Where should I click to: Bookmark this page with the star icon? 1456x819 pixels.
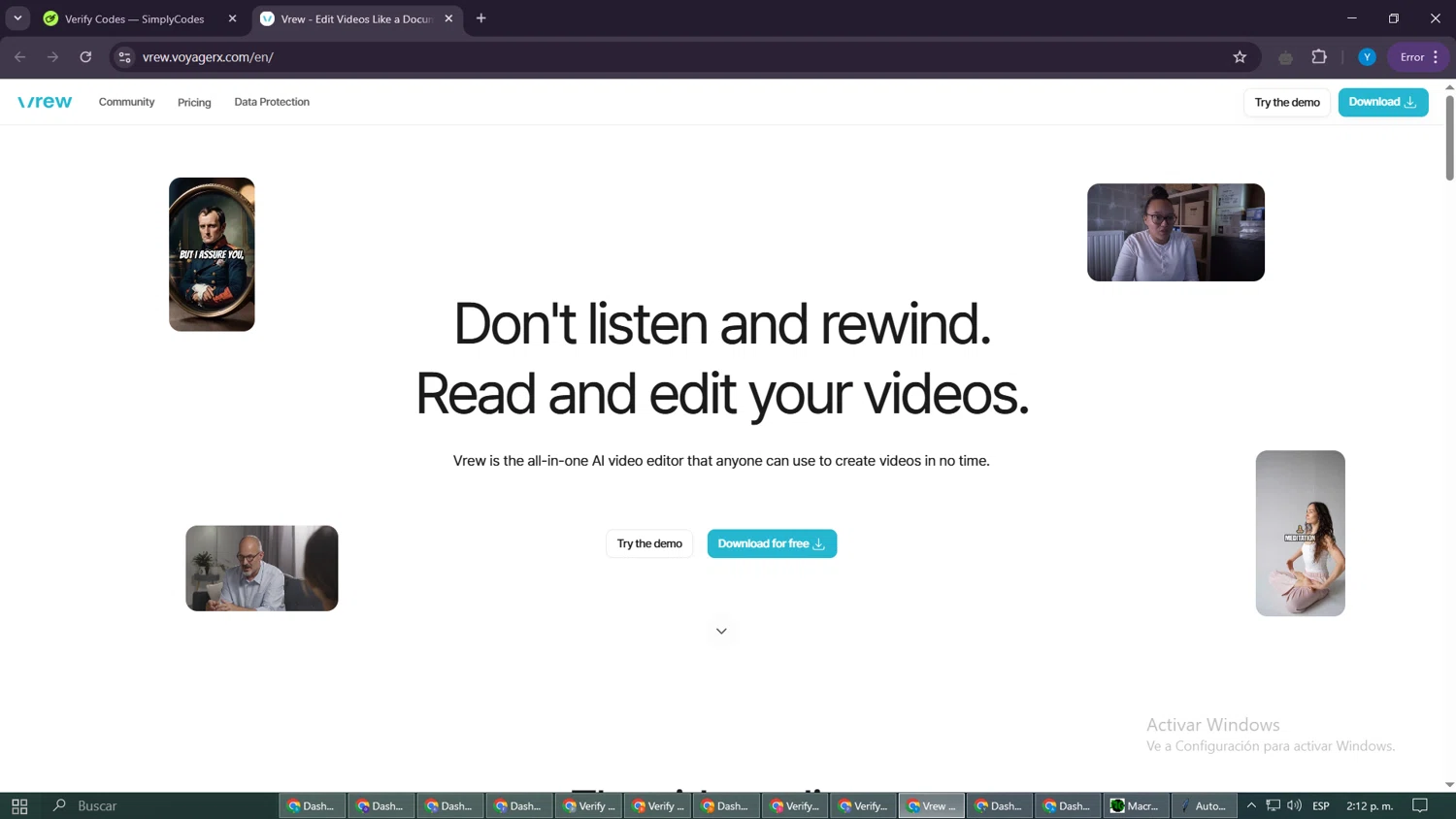(x=1240, y=57)
